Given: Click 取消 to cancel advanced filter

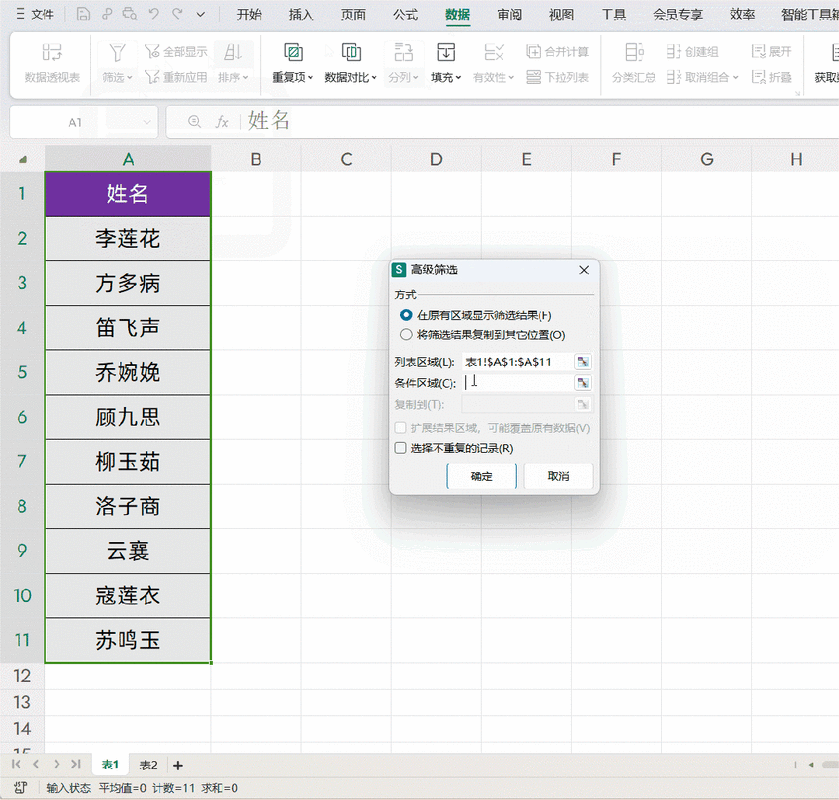Looking at the screenshot, I should click(x=559, y=476).
